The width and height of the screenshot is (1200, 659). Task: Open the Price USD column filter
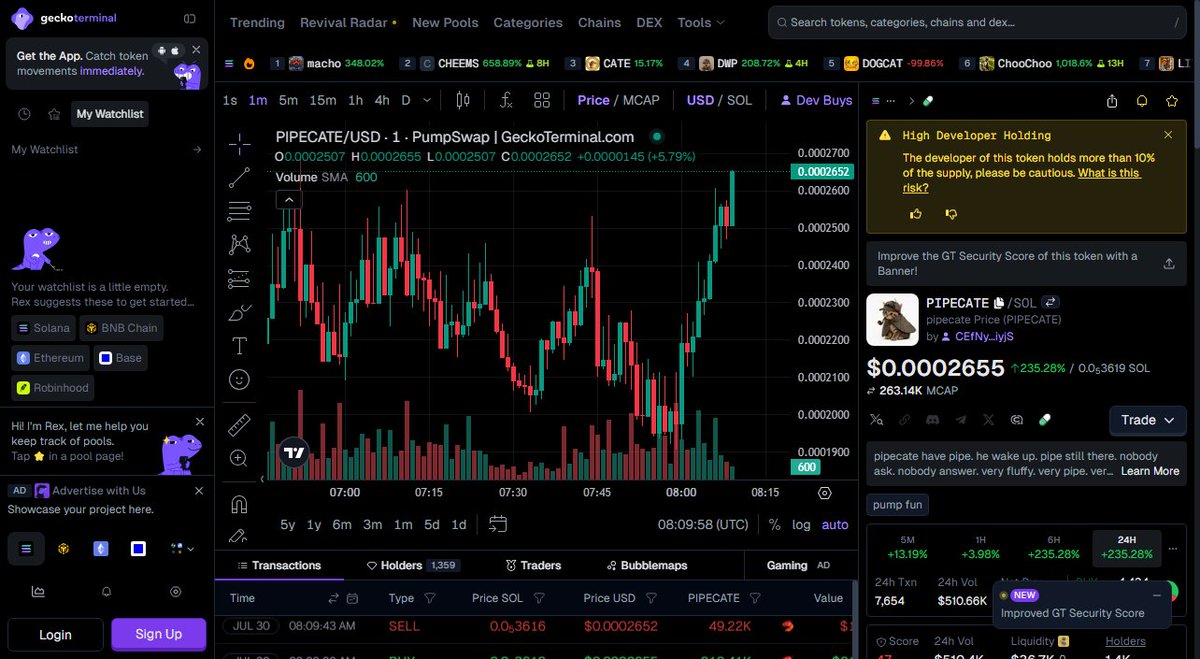(x=651, y=598)
